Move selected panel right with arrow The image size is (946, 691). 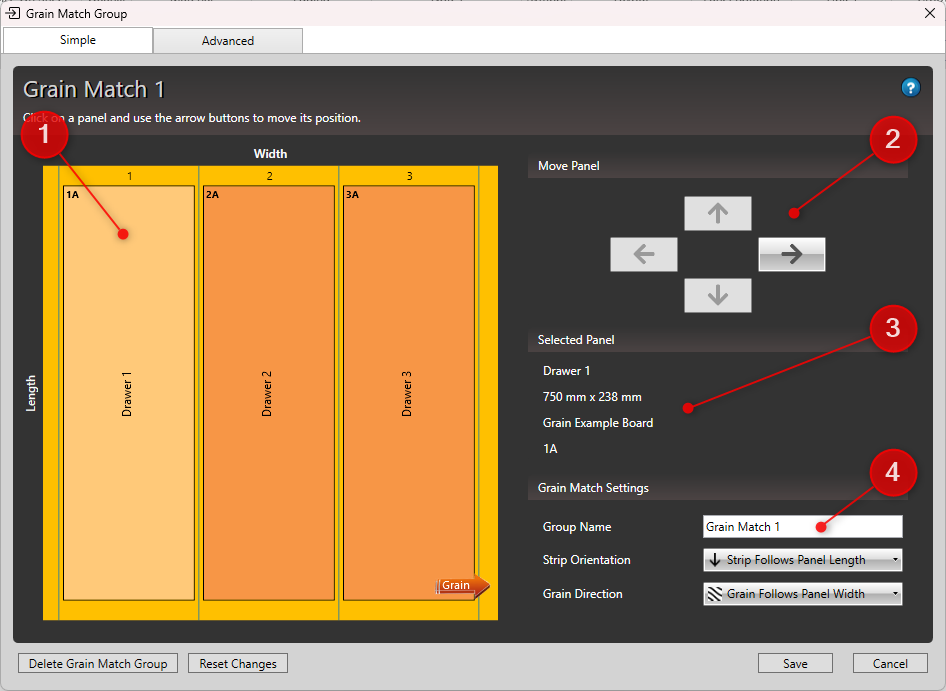point(792,254)
